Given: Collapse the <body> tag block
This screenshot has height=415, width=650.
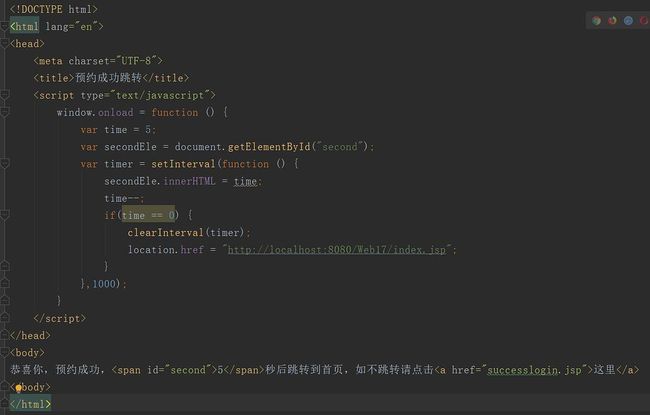Looking at the screenshot, I should click(x=5, y=352).
